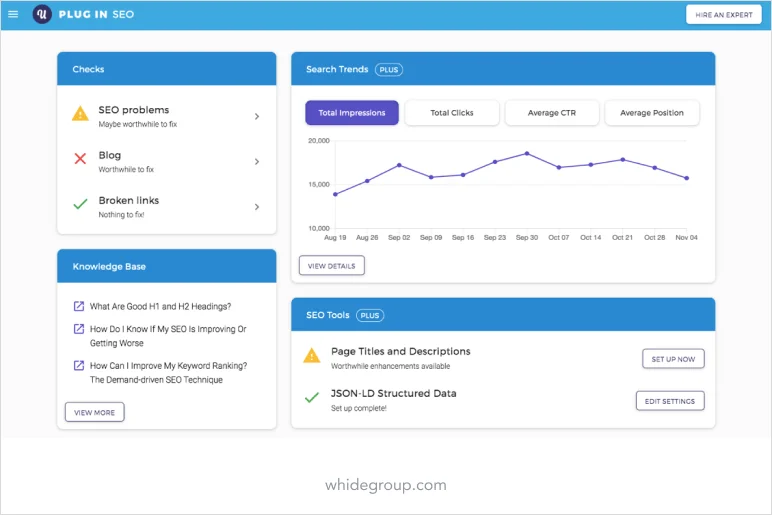Image resolution: width=772 pixels, height=515 pixels.
Task: Click external link icon for H1 and H2 Headings
Action: (79, 306)
